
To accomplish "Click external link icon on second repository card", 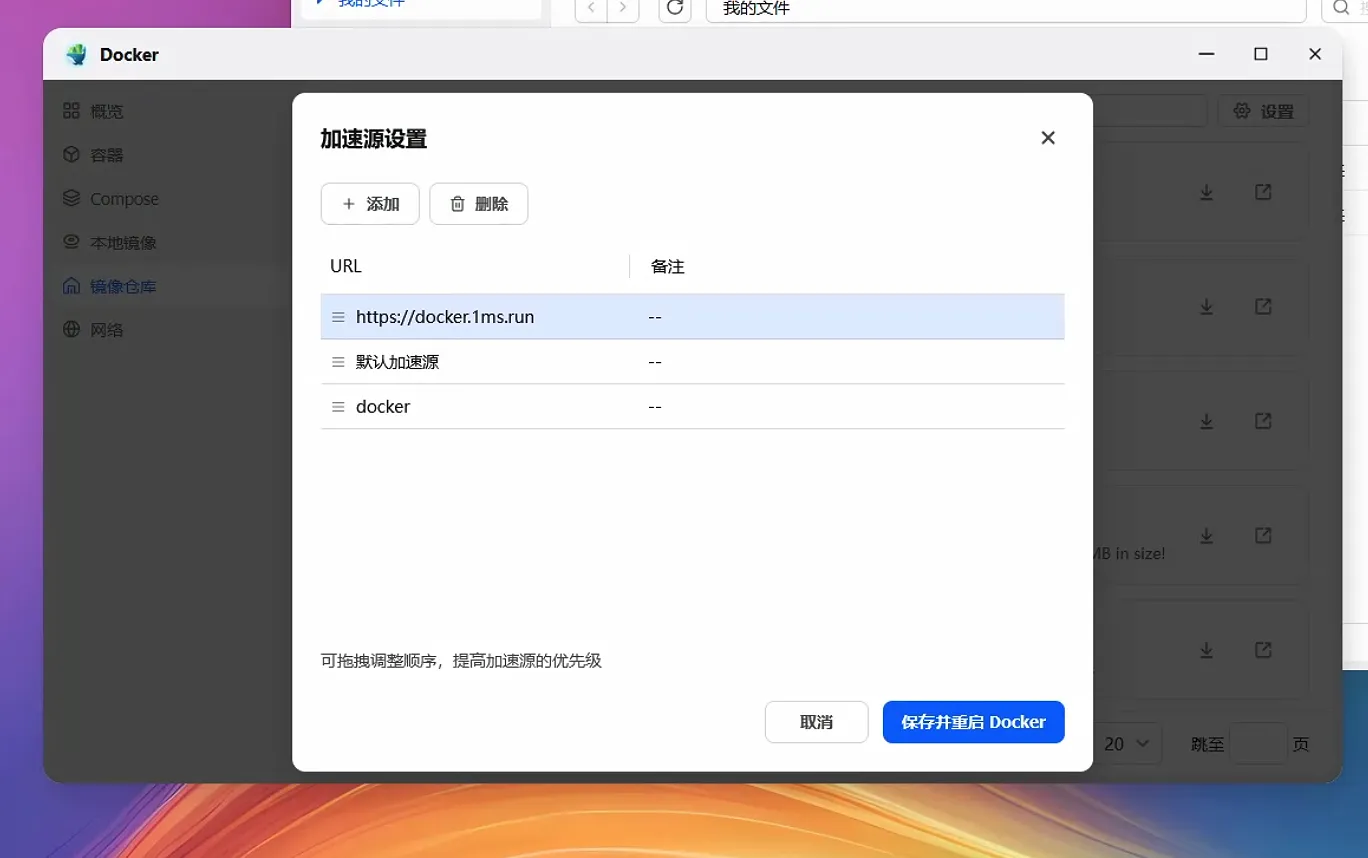I will 1263,307.
